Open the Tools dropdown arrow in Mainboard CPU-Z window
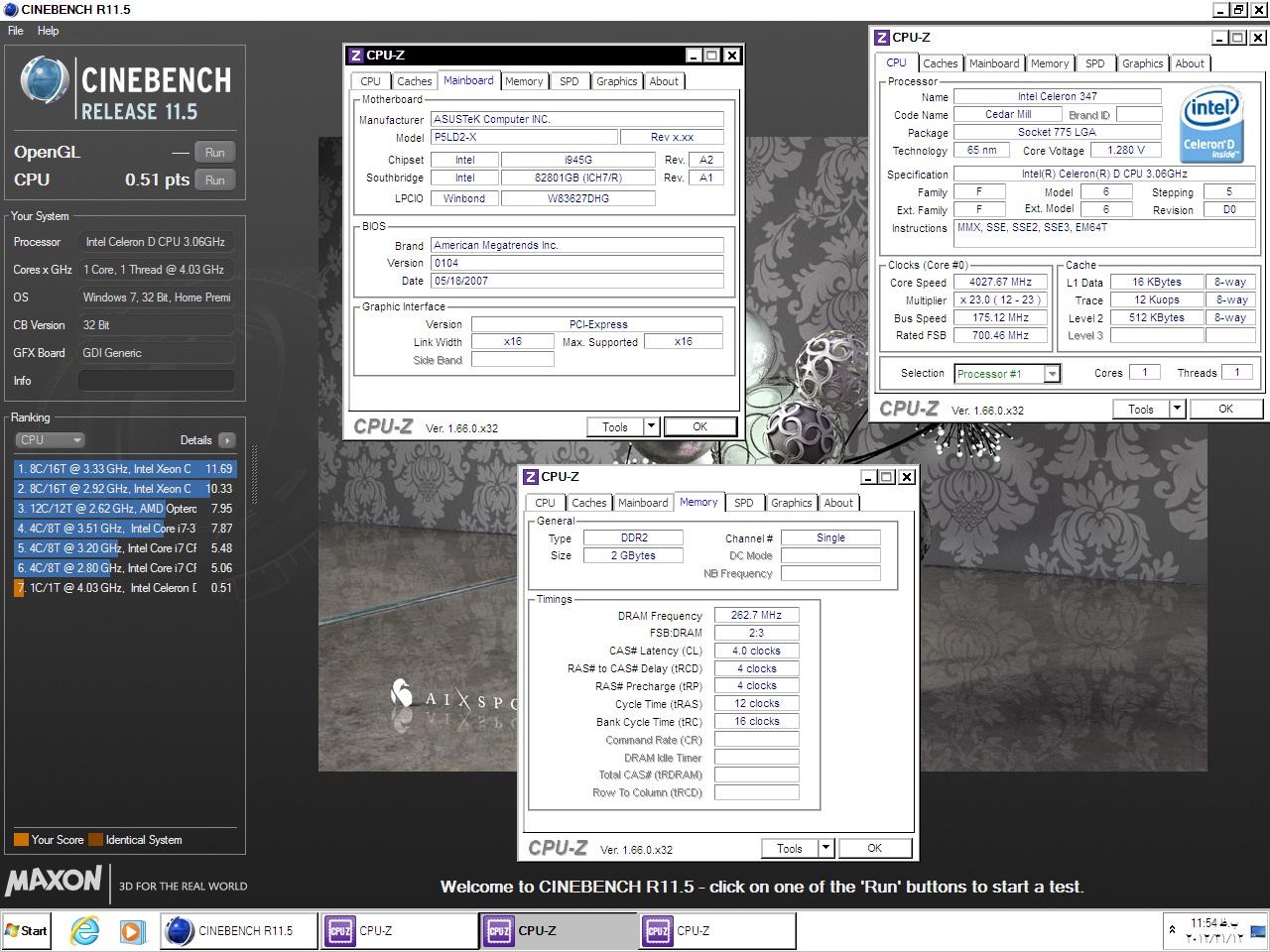Image resolution: width=1270 pixels, height=952 pixels. coord(652,426)
